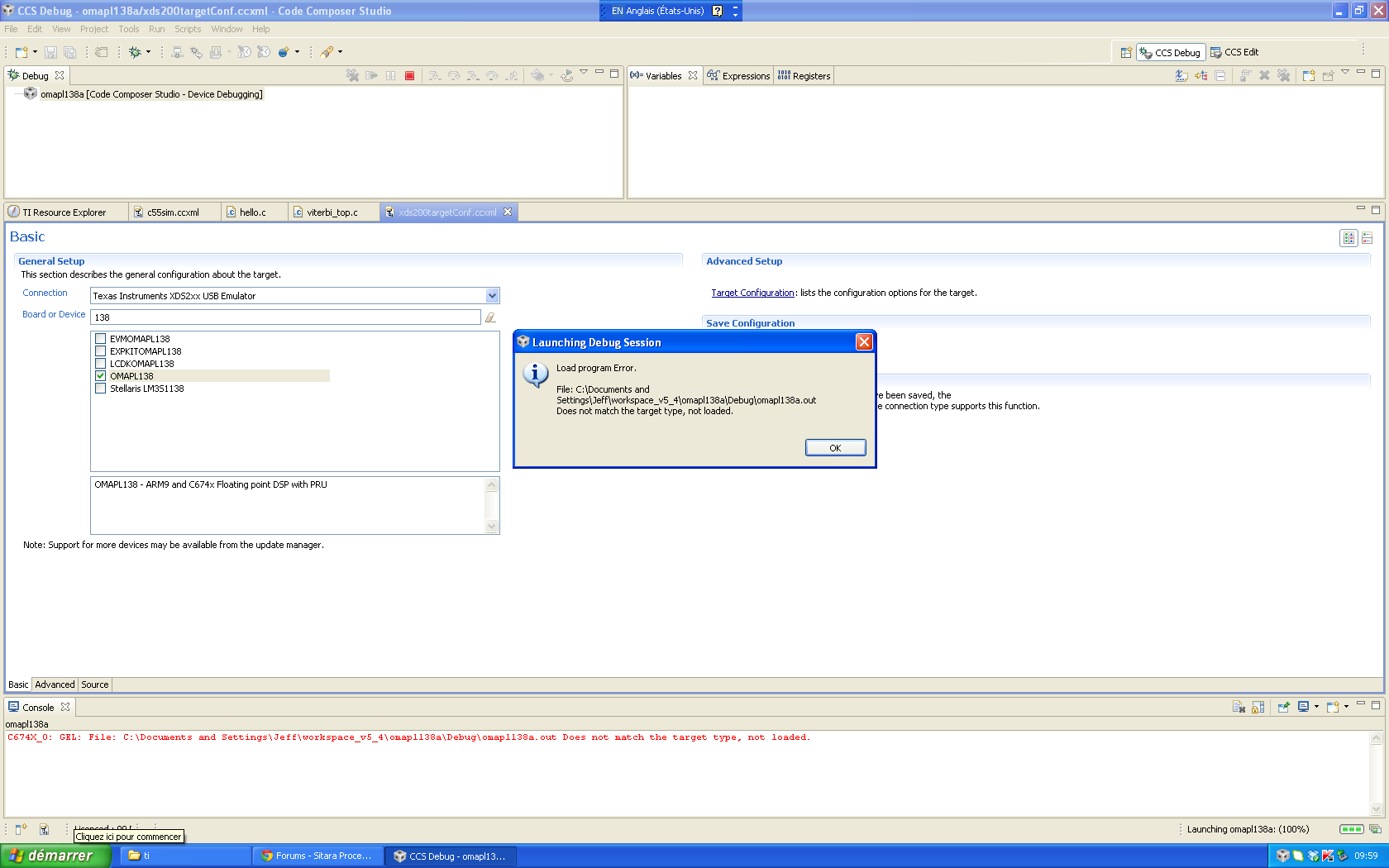The width and height of the screenshot is (1389, 868).
Task: Click the Step Into icon in Debug view
Action: (x=434, y=75)
